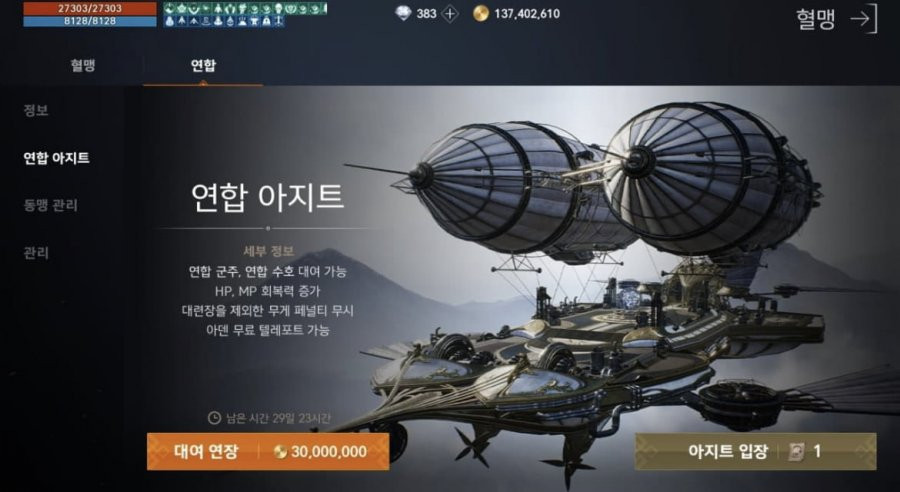This screenshot has height=492, width=900.
Task: Tap the plus icon to add diamonds
Action: [450, 14]
